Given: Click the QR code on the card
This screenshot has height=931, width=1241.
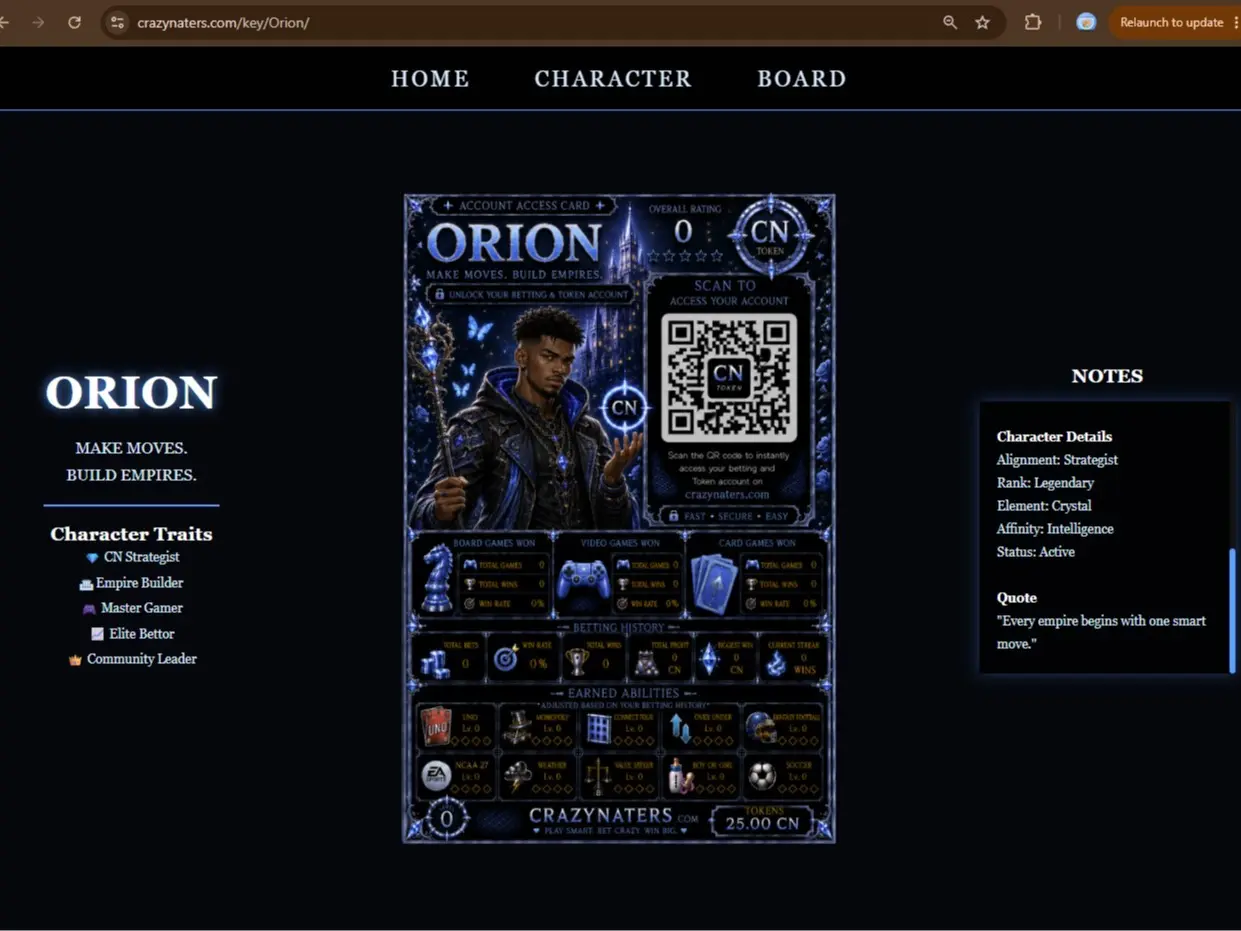Looking at the screenshot, I should [728, 378].
